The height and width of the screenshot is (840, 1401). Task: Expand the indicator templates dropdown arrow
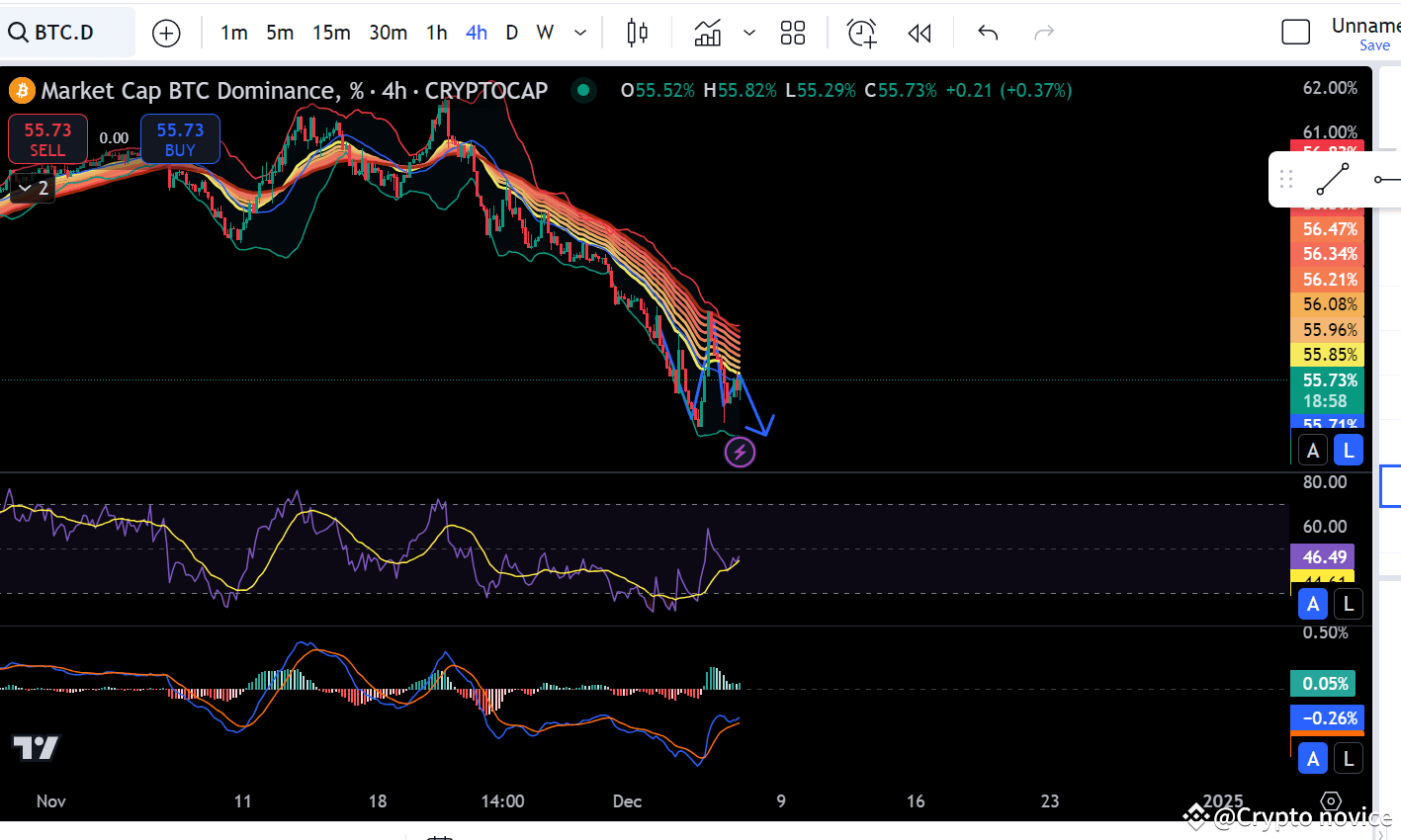click(749, 33)
